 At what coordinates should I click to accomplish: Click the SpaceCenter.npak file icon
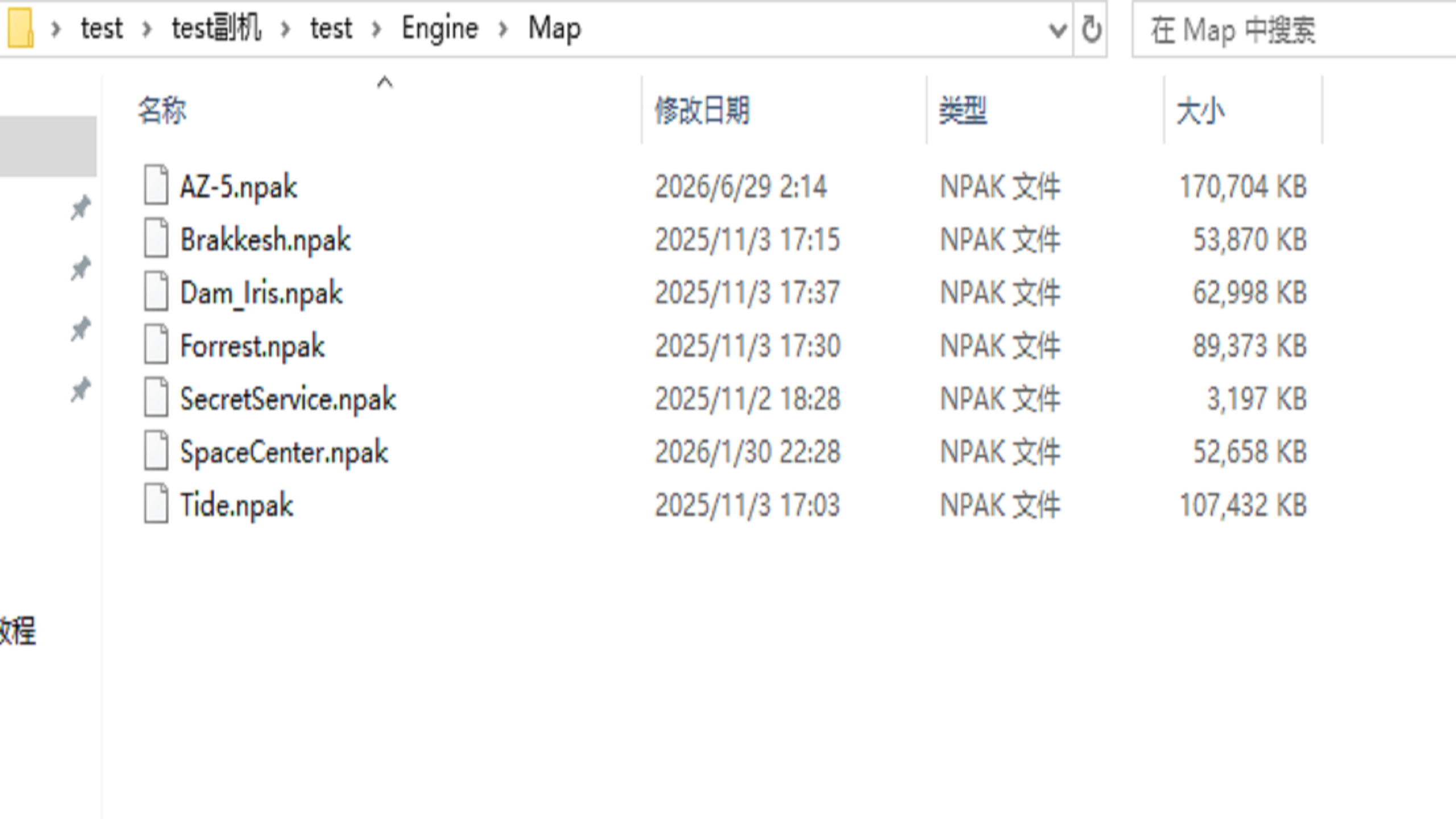click(x=156, y=450)
